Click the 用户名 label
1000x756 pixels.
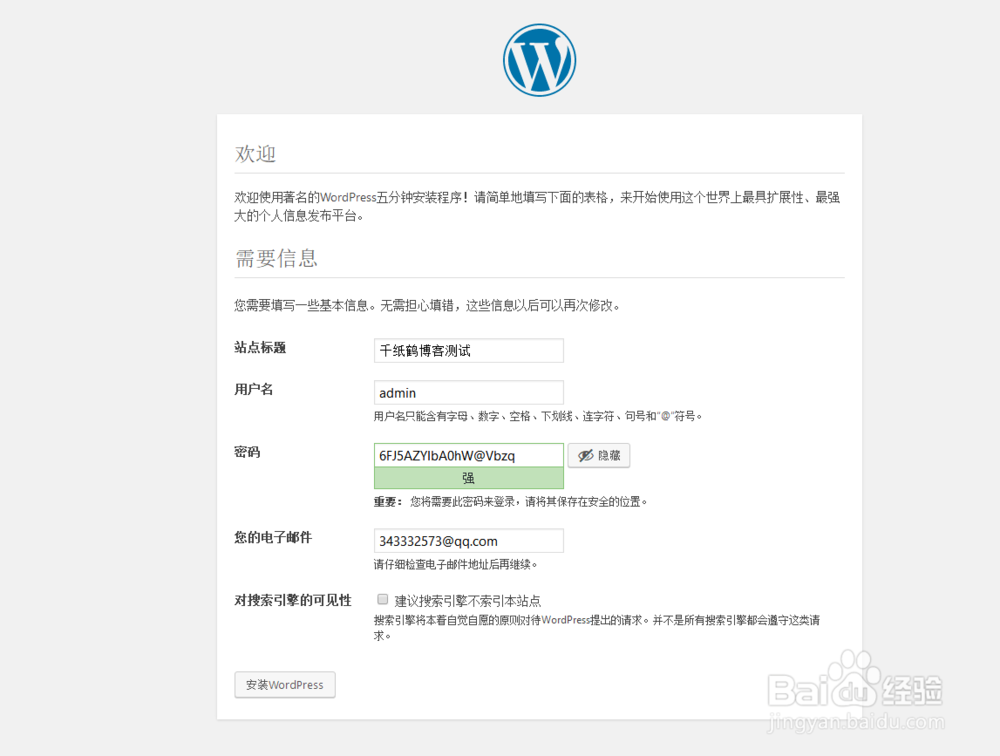[x=254, y=389]
